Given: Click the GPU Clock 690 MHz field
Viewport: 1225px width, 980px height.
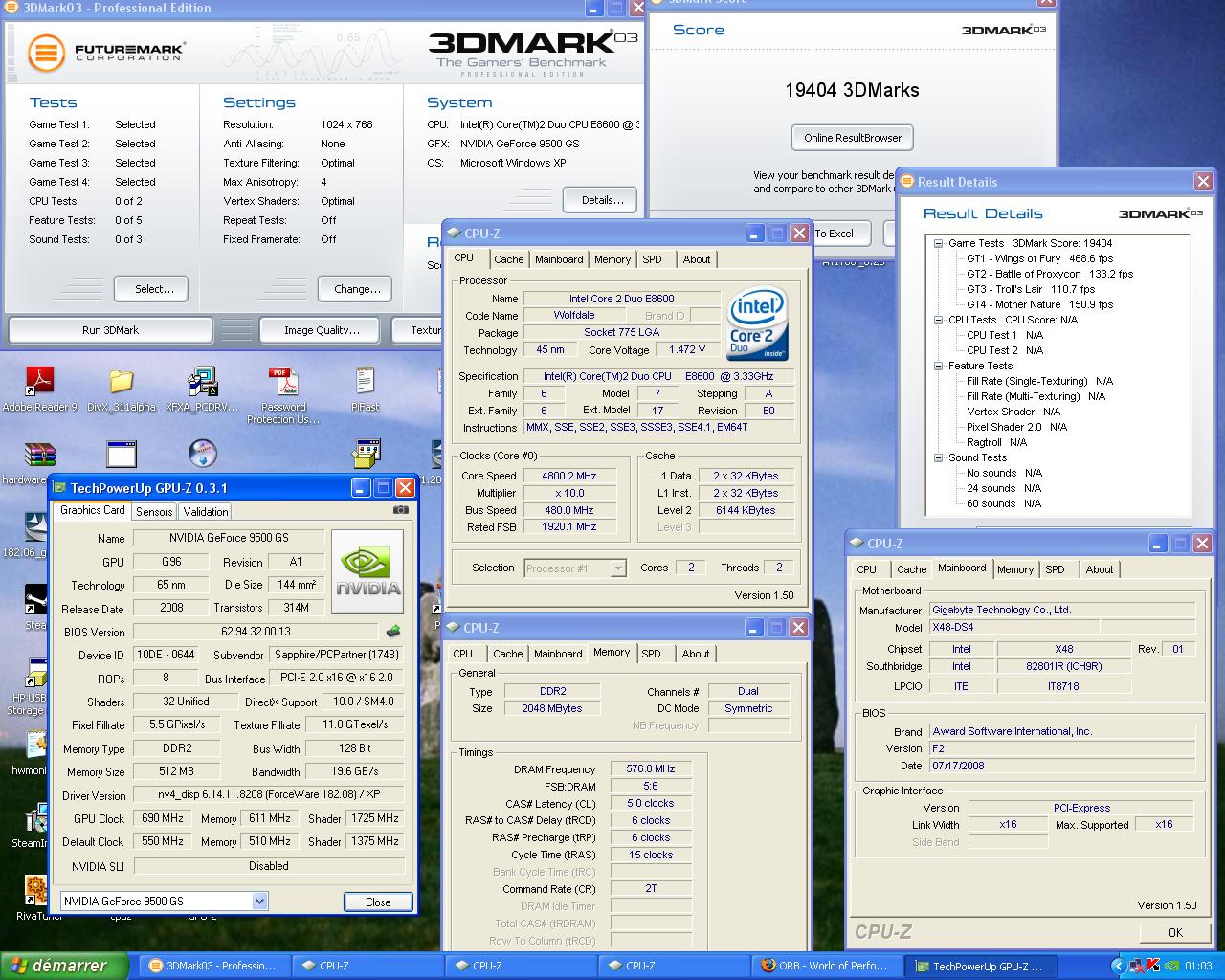Looking at the screenshot, I should pos(162,818).
